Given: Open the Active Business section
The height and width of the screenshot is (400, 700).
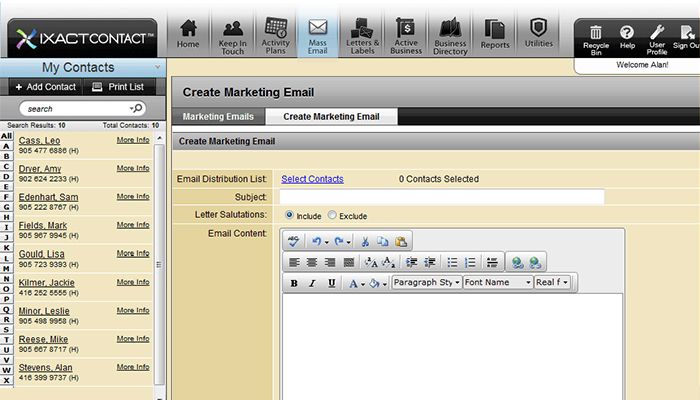Looking at the screenshot, I should (x=406, y=36).
